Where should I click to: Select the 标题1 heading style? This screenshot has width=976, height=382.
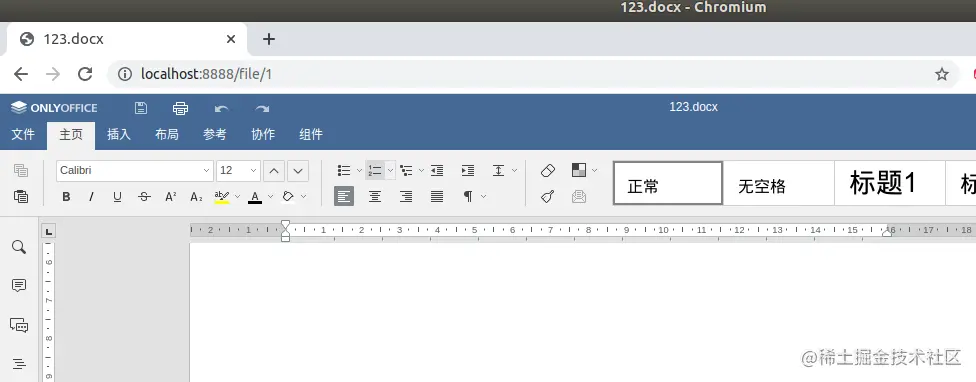pos(890,183)
